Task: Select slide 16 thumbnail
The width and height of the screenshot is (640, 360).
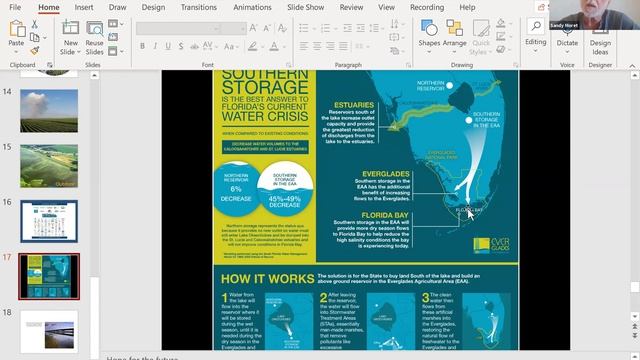Action: [49, 221]
